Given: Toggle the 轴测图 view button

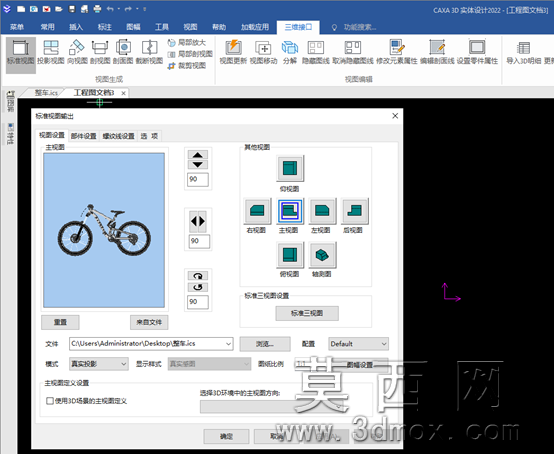Looking at the screenshot, I should pyautogui.click(x=322, y=255).
